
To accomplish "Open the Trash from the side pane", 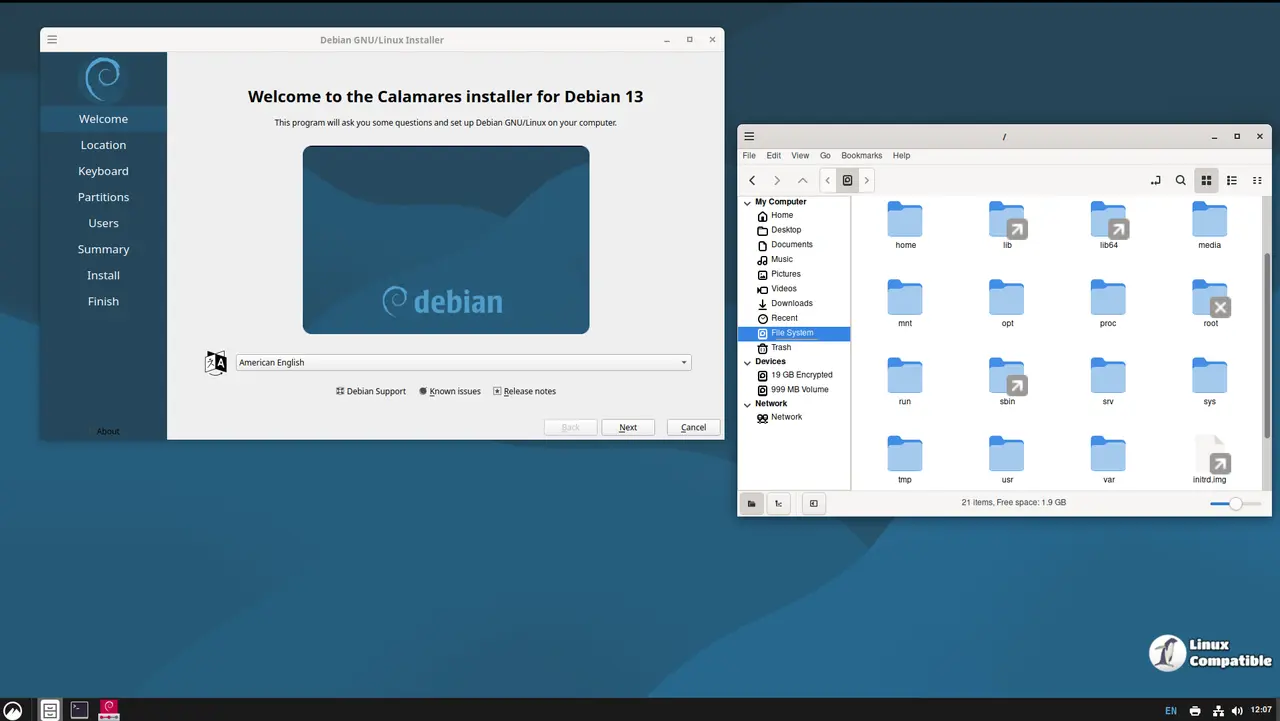I will pyautogui.click(x=780, y=347).
